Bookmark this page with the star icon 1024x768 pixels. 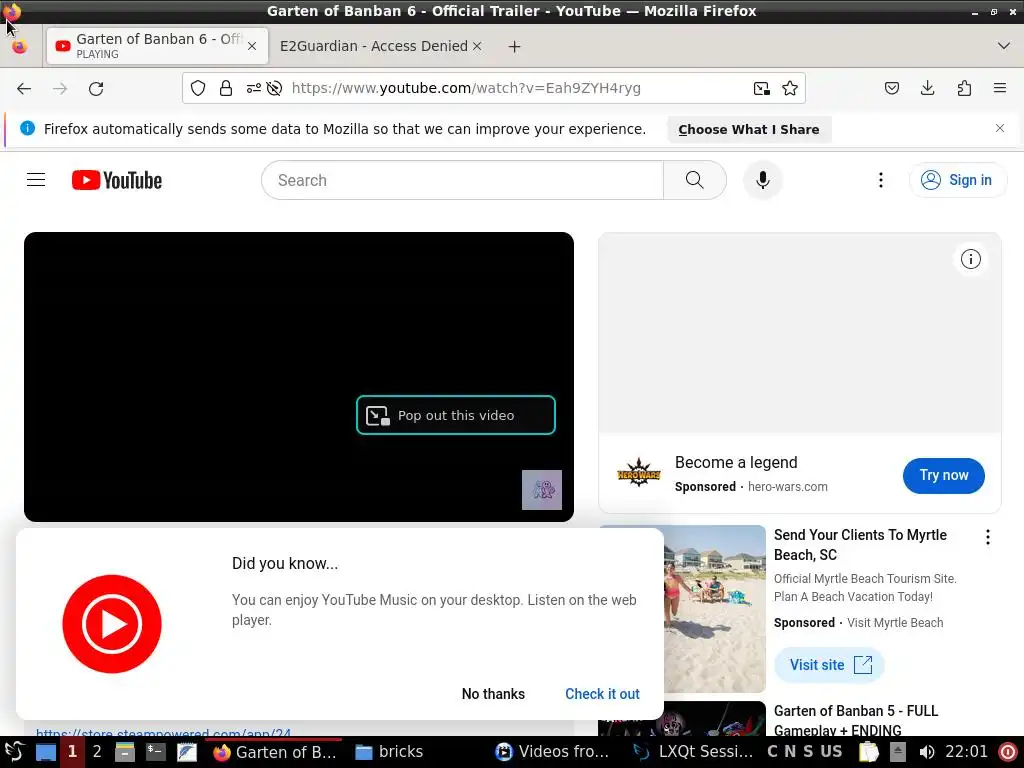tap(790, 88)
